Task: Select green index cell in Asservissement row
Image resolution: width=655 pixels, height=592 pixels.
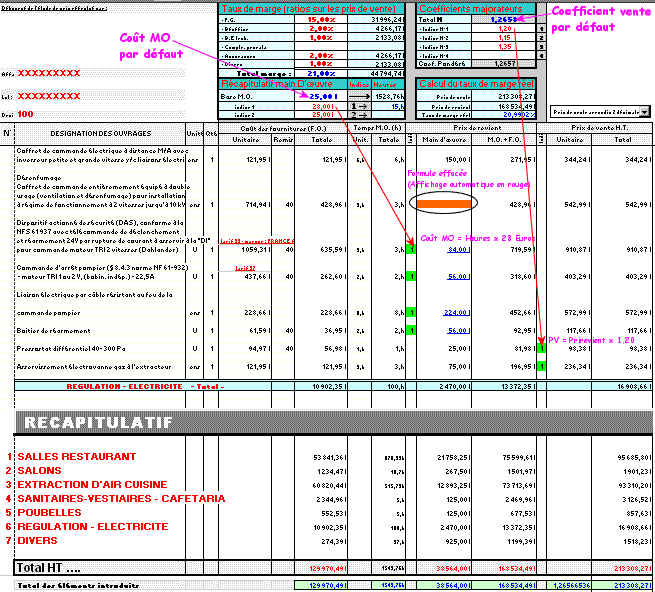Action: [541, 366]
